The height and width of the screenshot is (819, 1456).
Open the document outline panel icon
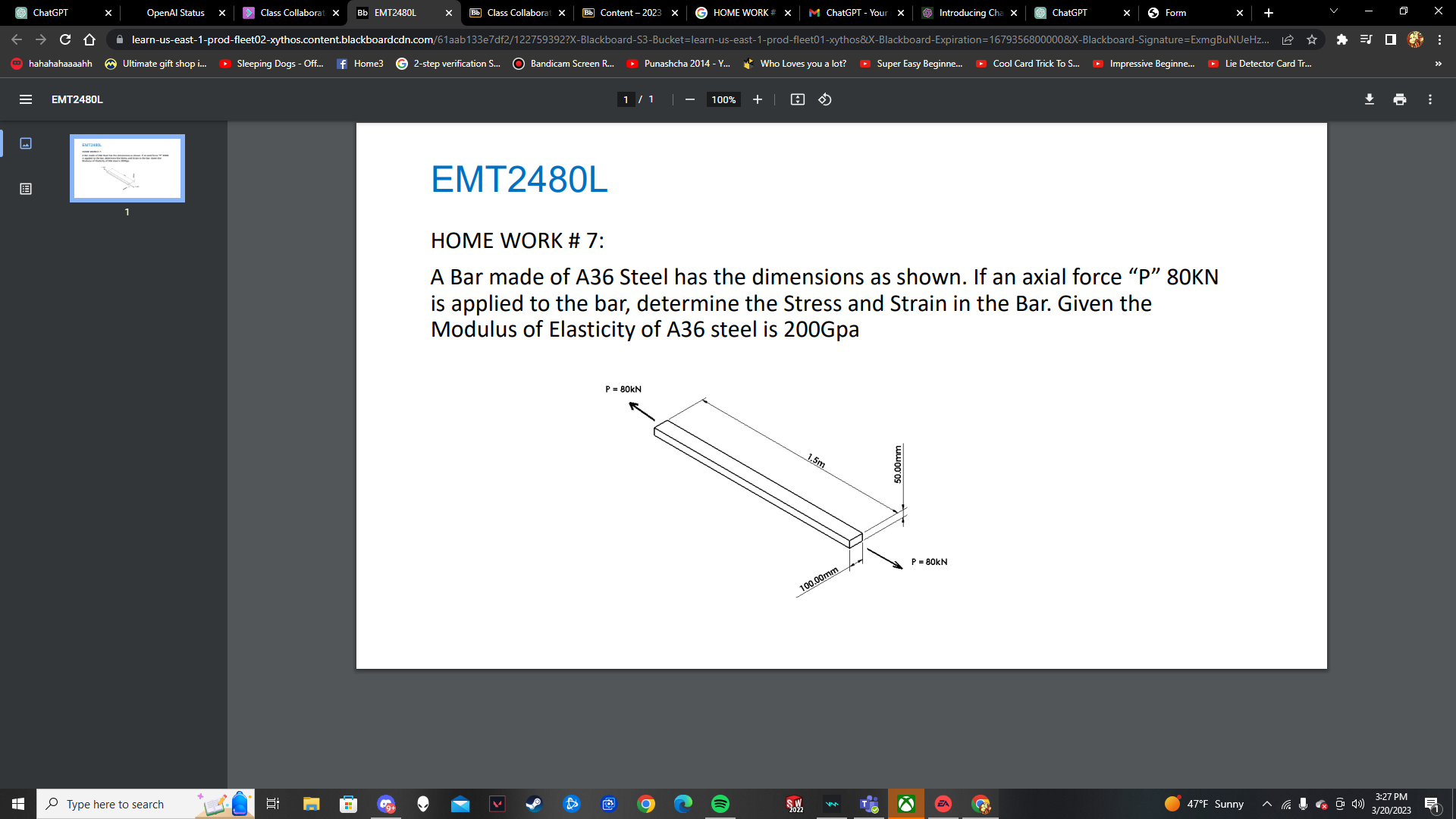click(27, 189)
